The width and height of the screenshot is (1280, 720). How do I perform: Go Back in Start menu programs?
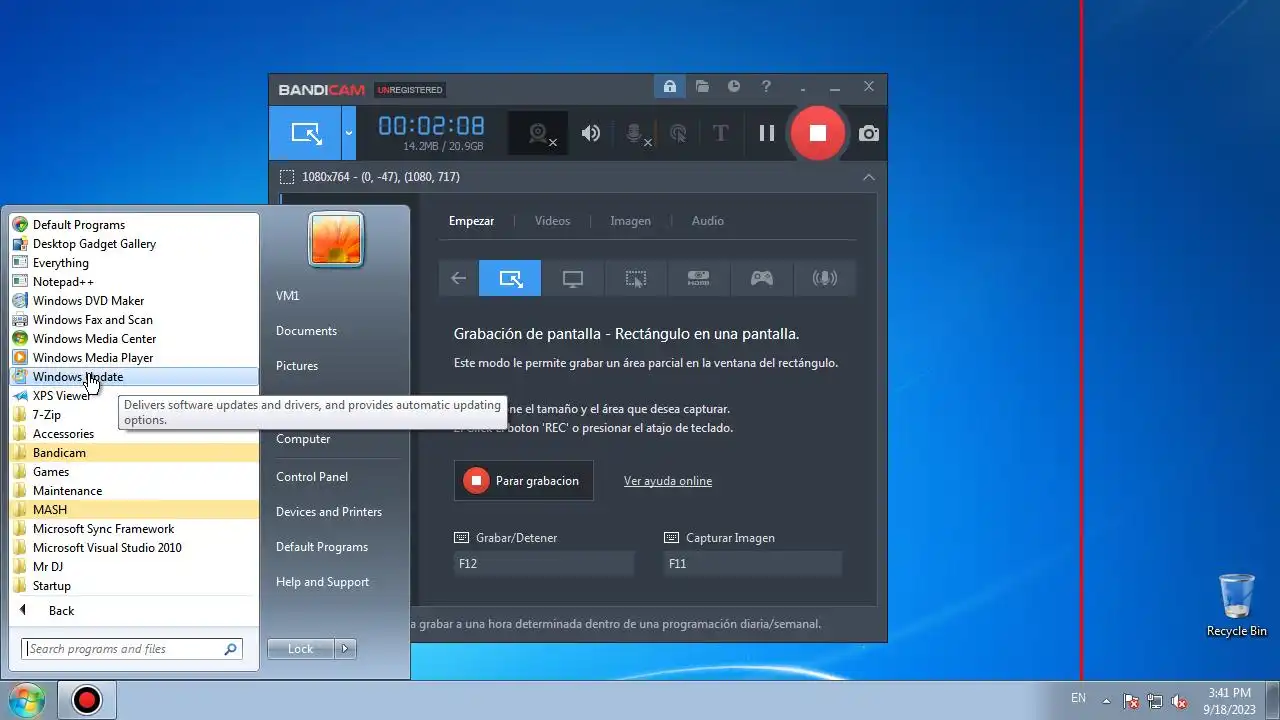[x=134, y=611]
